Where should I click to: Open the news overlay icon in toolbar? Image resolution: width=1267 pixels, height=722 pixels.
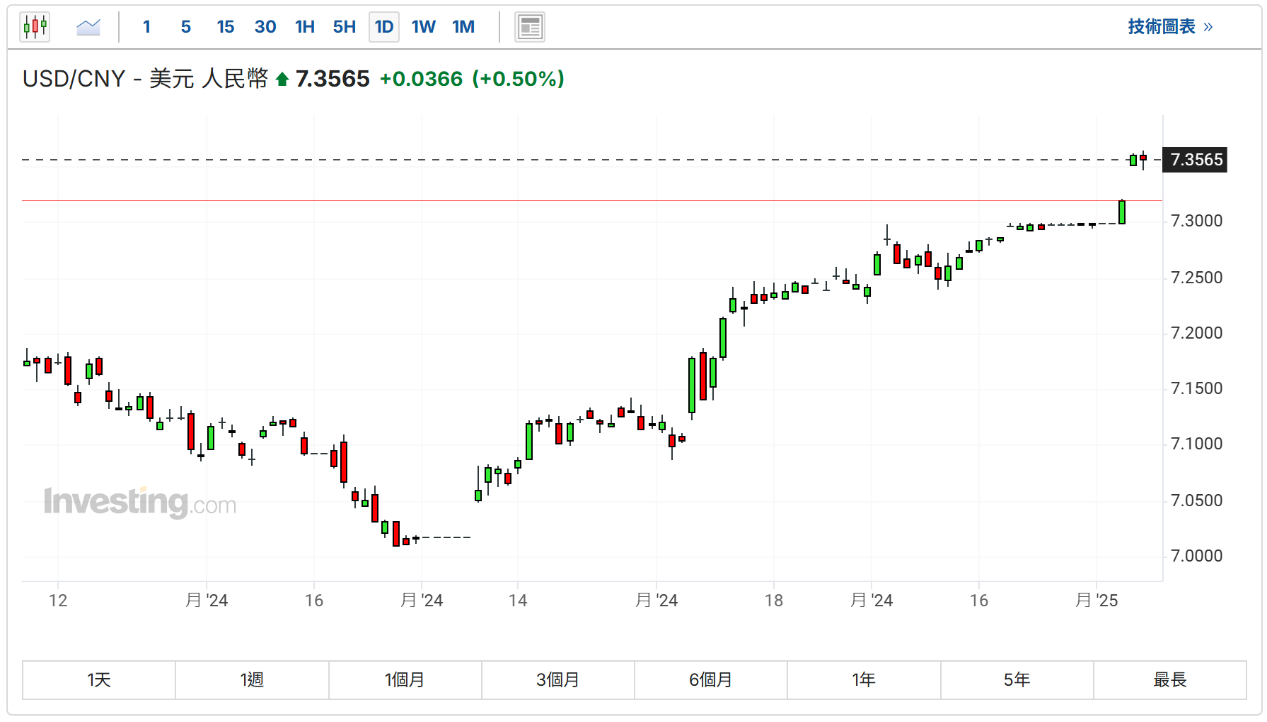pos(530,27)
